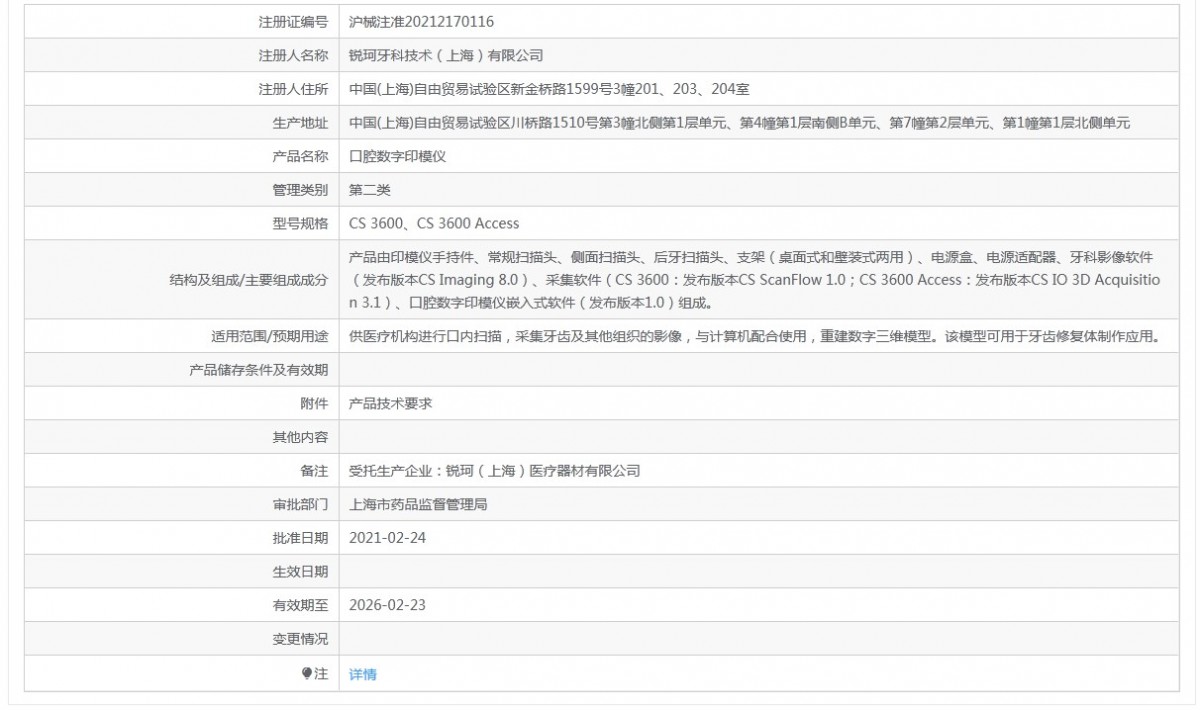Select intended use text starting 供医疗机构进行口内扫描
The width and height of the screenshot is (1200, 710).
[x=754, y=336]
